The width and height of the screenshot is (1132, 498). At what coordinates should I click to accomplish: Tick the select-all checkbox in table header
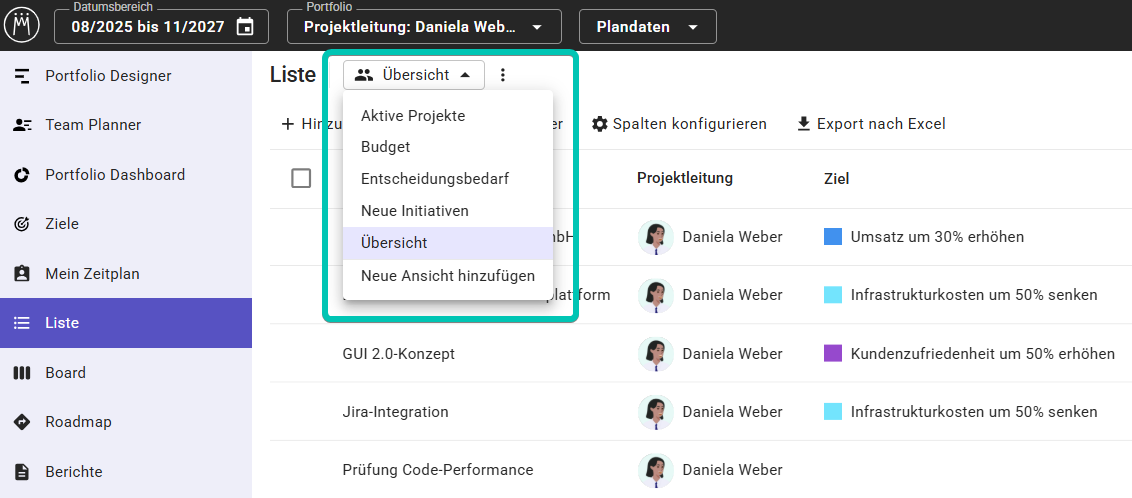click(301, 178)
